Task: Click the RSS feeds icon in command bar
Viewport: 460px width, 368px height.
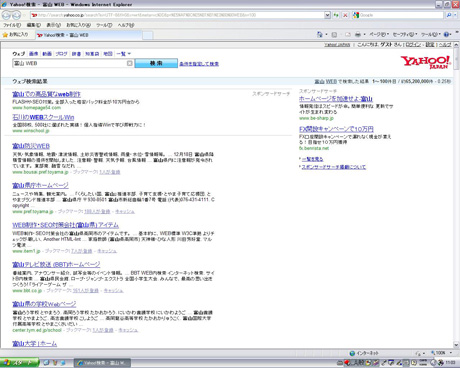Action: click(x=334, y=34)
